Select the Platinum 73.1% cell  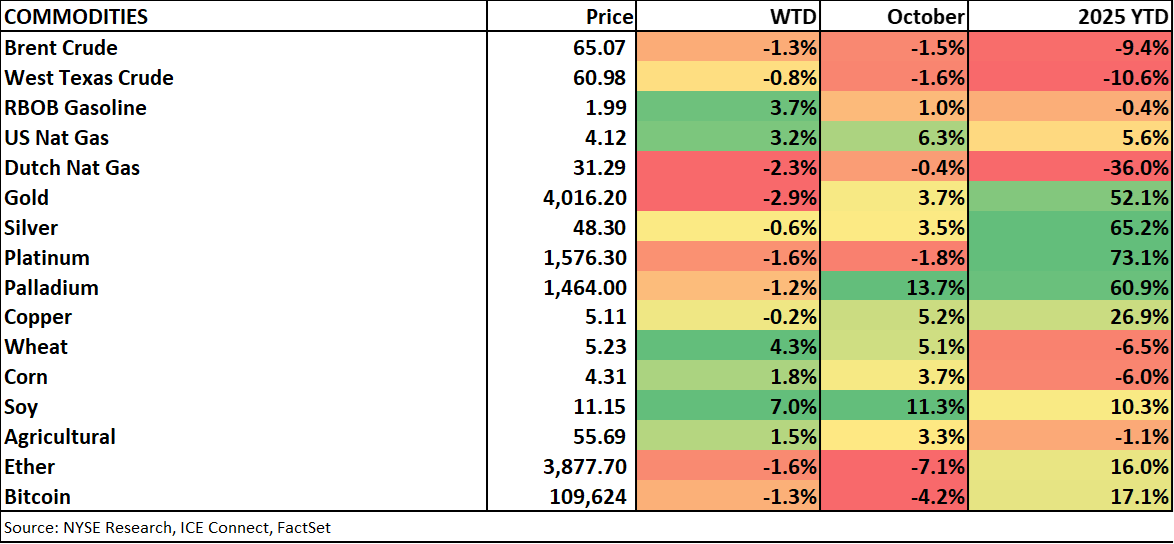point(1070,258)
